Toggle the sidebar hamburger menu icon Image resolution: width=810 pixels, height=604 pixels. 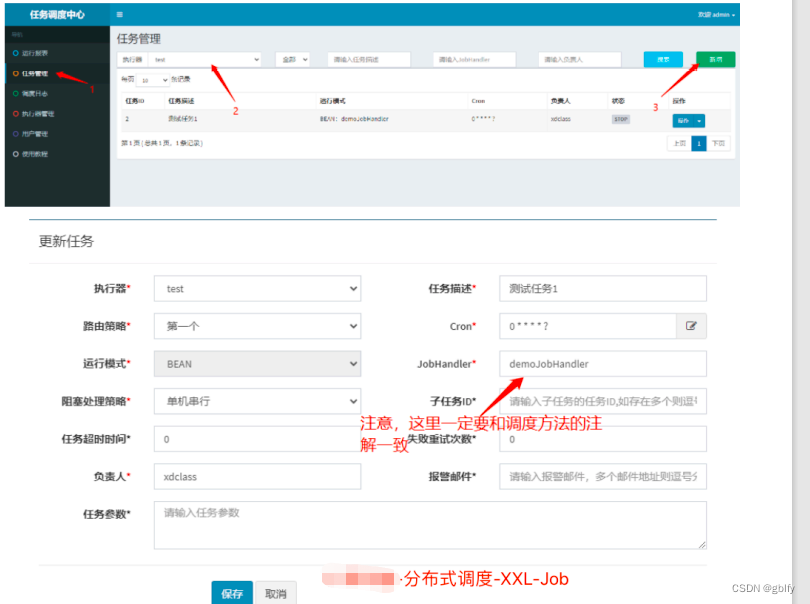point(119,14)
